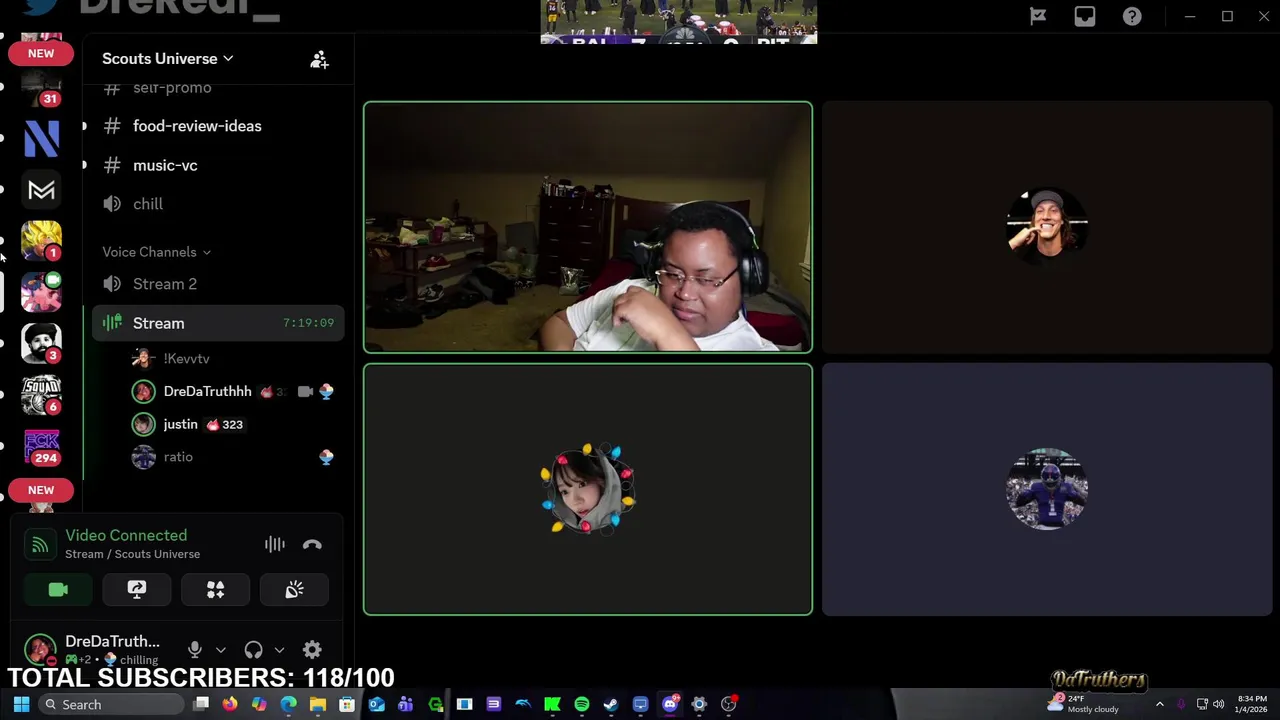Image resolution: width=1280 pixels, height=720 pixels.
Task: Collapse the Voice Channels category
Action: point(156,252)
